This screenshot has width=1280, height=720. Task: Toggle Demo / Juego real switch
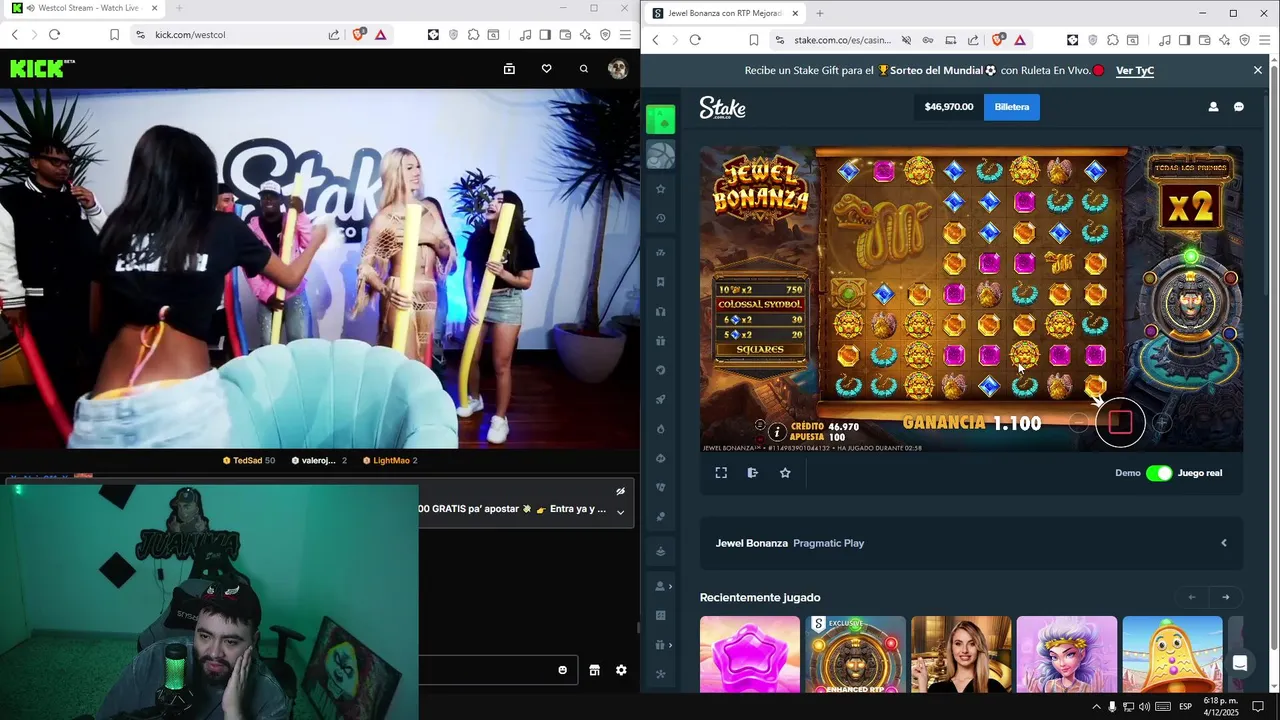click(x=1159, y=473)
